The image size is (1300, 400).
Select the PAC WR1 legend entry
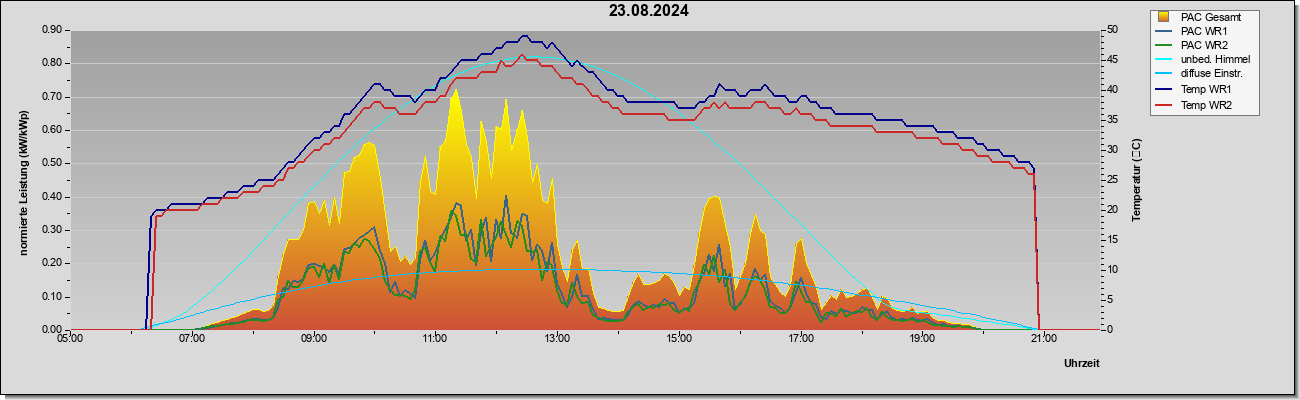[x=1197, y=32]
